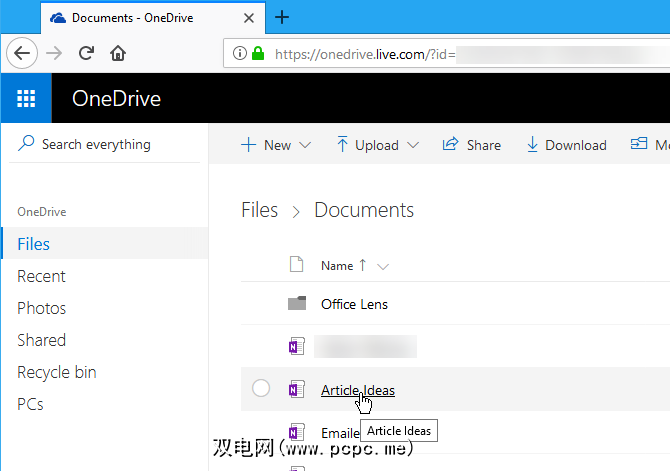Click the Share button in toolbar
Image resolution: width=670 pixels, height=471 pixels.
click(472, 145)
